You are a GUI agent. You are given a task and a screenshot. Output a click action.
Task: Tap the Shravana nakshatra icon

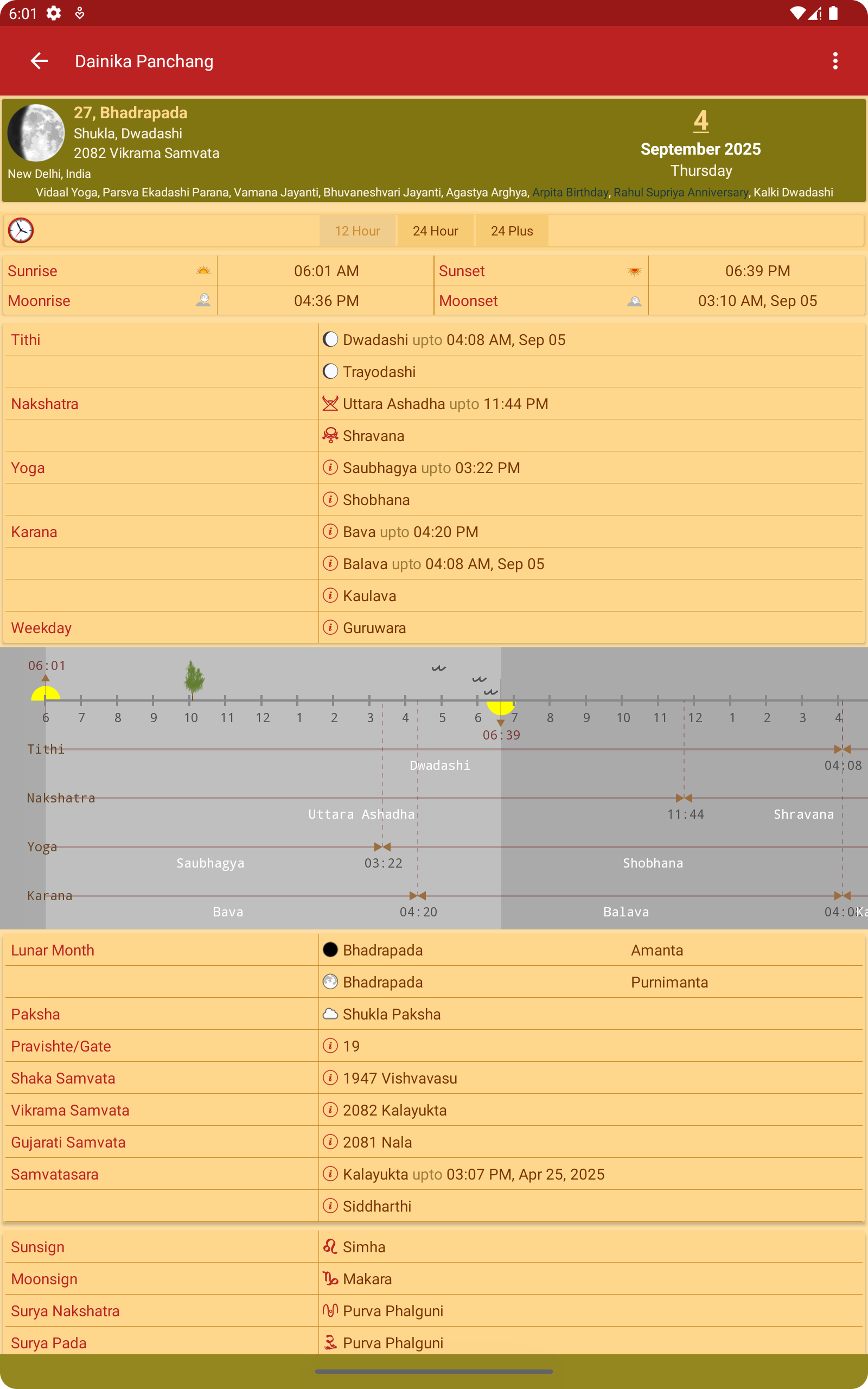click(330, 436)
